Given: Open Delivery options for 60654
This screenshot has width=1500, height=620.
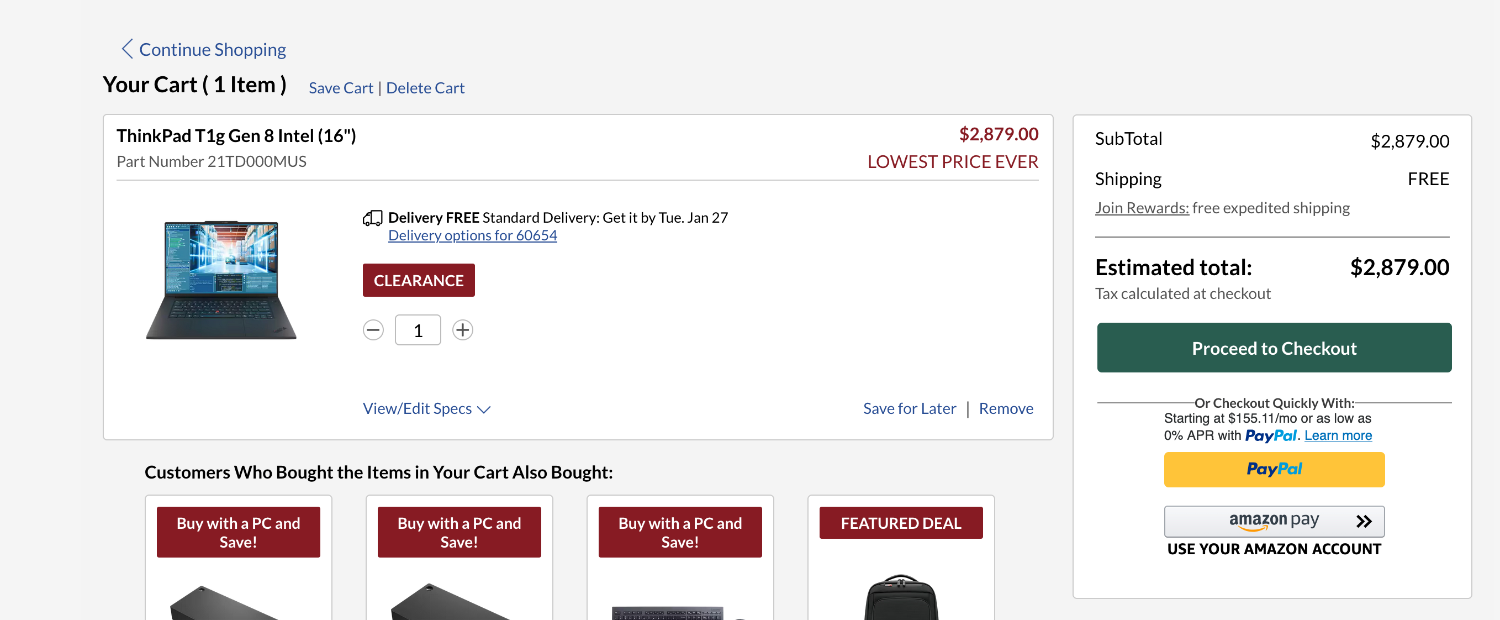Looking at the screenshot, I should [472, 236].
